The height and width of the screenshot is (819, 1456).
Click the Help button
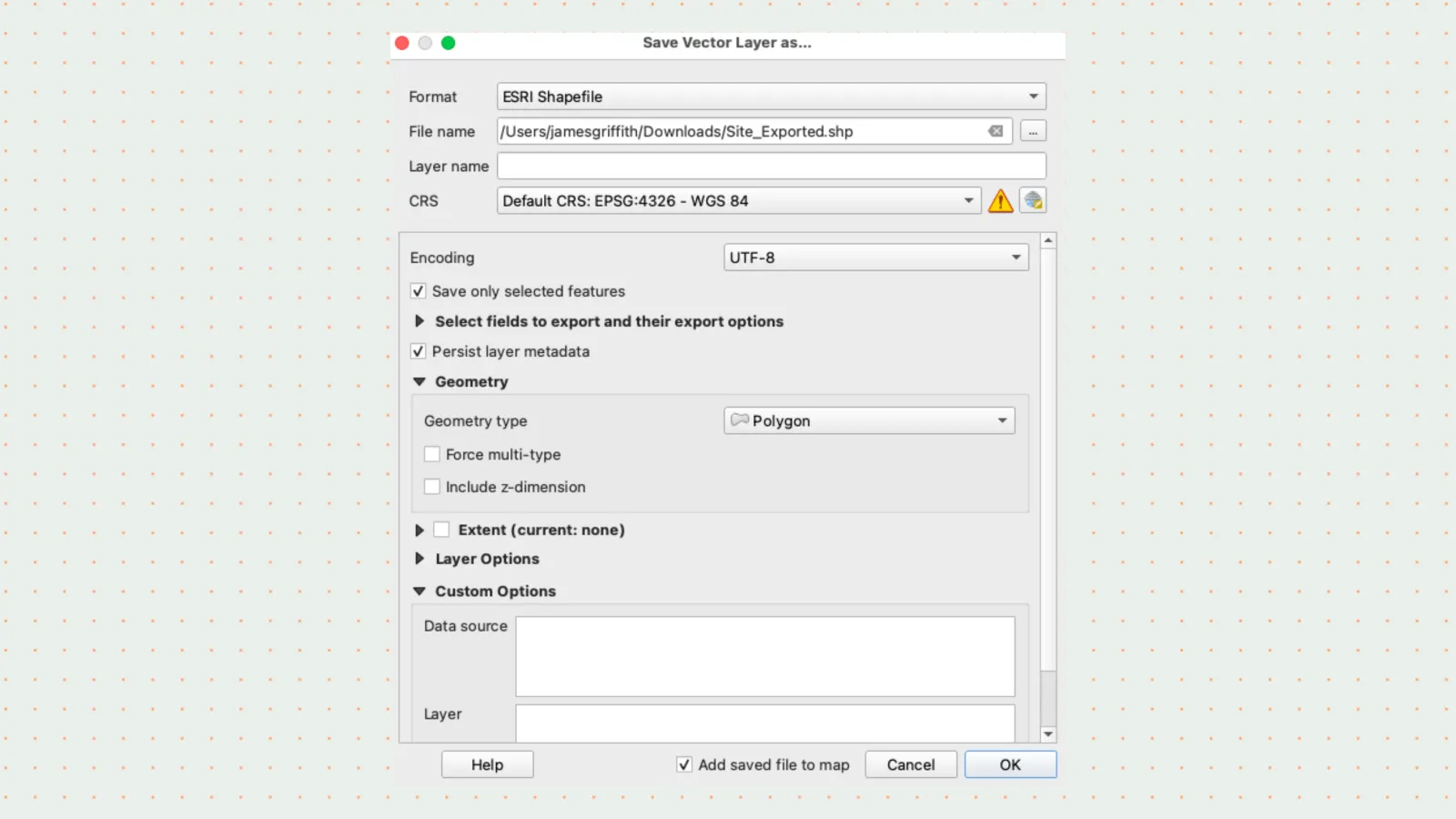488,764
